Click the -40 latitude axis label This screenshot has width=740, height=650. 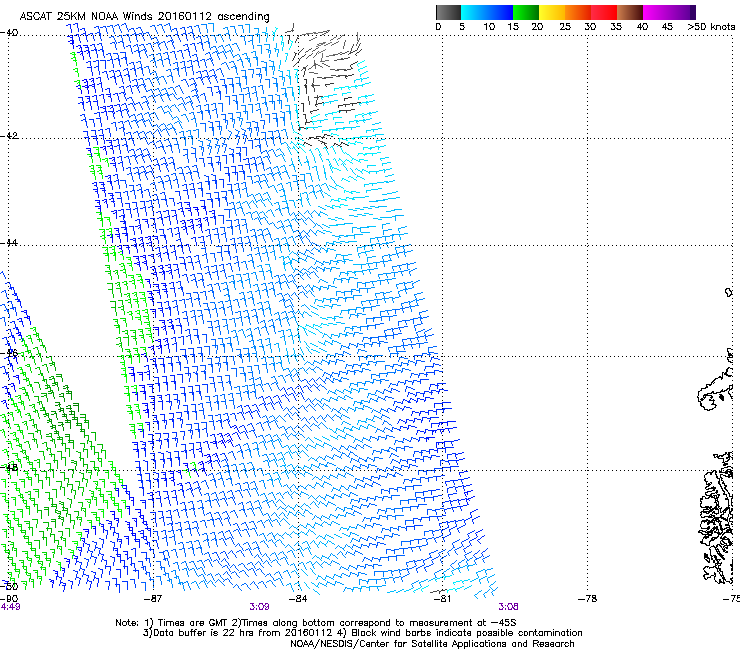point(9,33)
